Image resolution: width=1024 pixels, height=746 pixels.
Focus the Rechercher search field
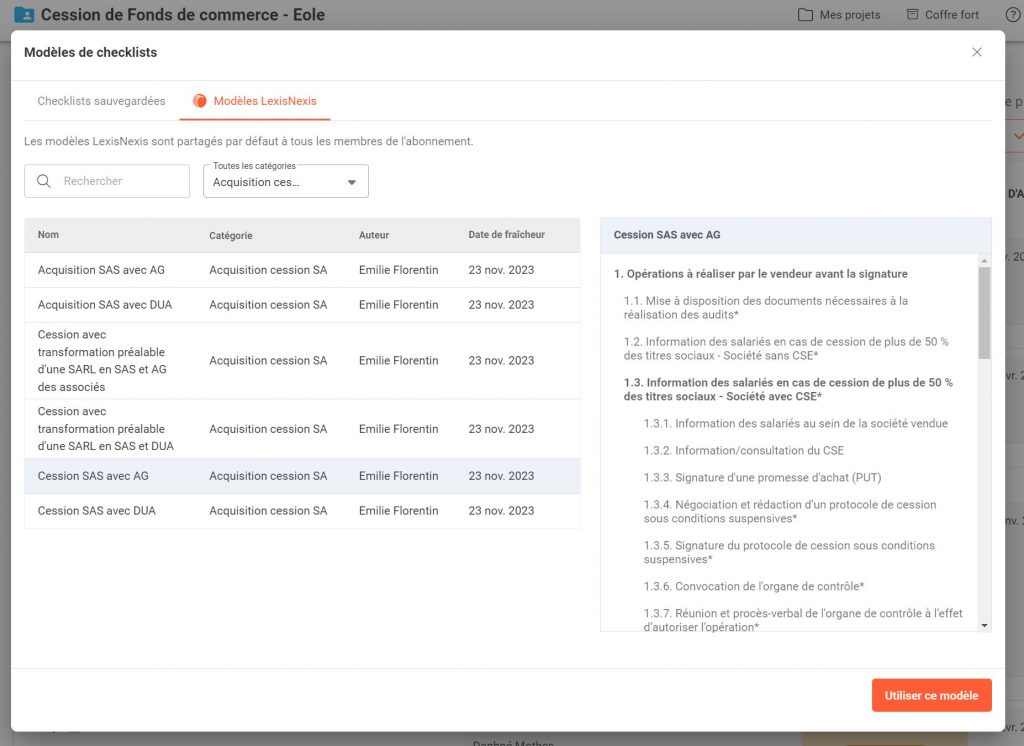click(x=107, y=181)
